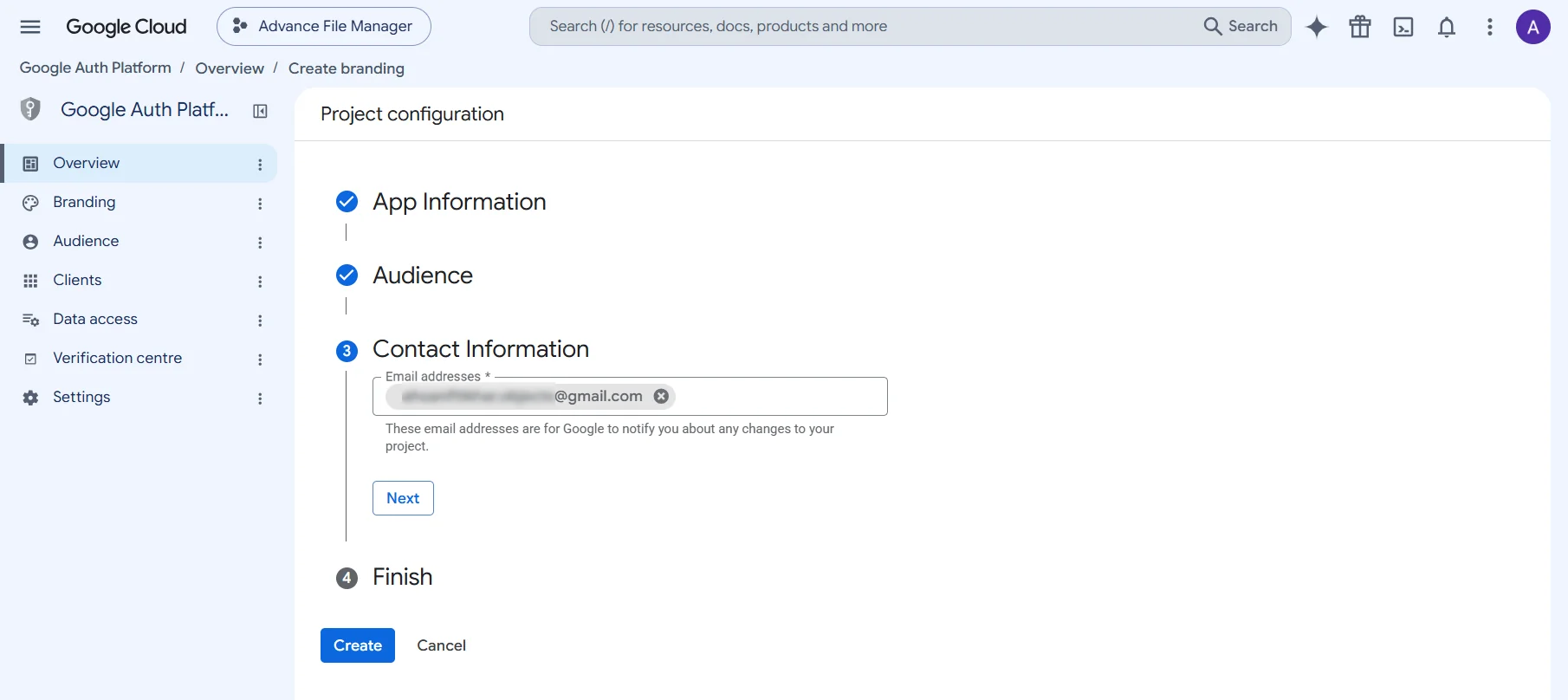Open the top bar more options menu
This screenshot has width=1568, height=700.
(x=1490, y=27)
